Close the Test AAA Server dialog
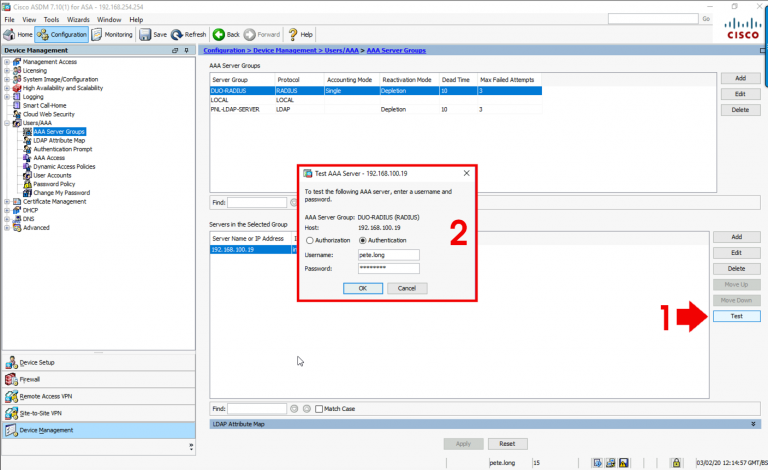The height and width of the screenshot is (470, 768). coord(466,173)
